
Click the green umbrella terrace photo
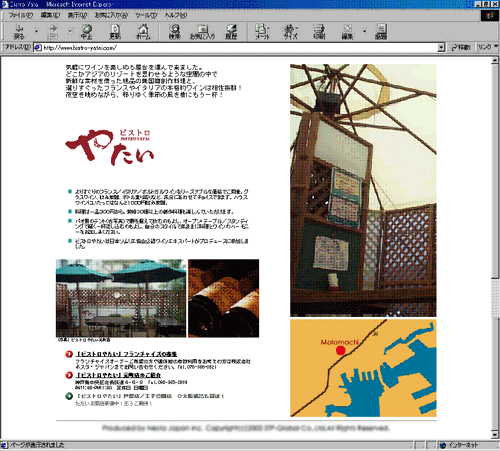coord(121,298)
